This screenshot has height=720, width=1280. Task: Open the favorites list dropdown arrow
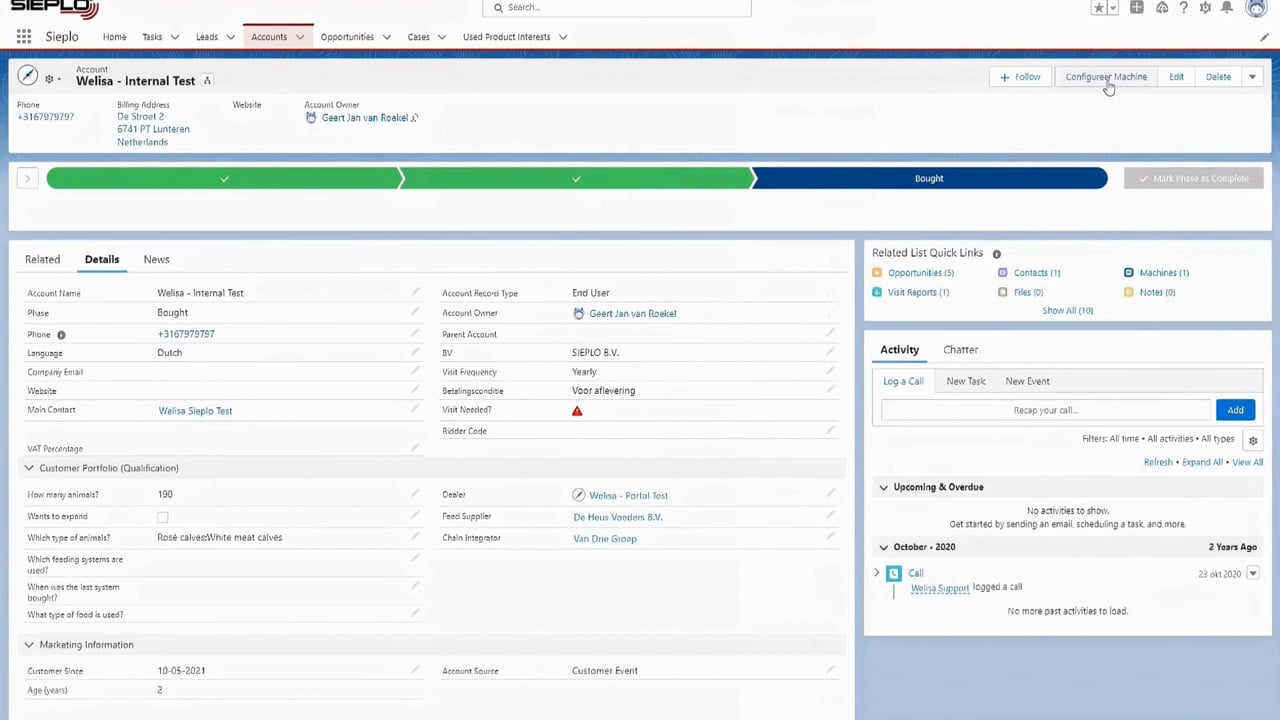click(x=1112, y=8)
